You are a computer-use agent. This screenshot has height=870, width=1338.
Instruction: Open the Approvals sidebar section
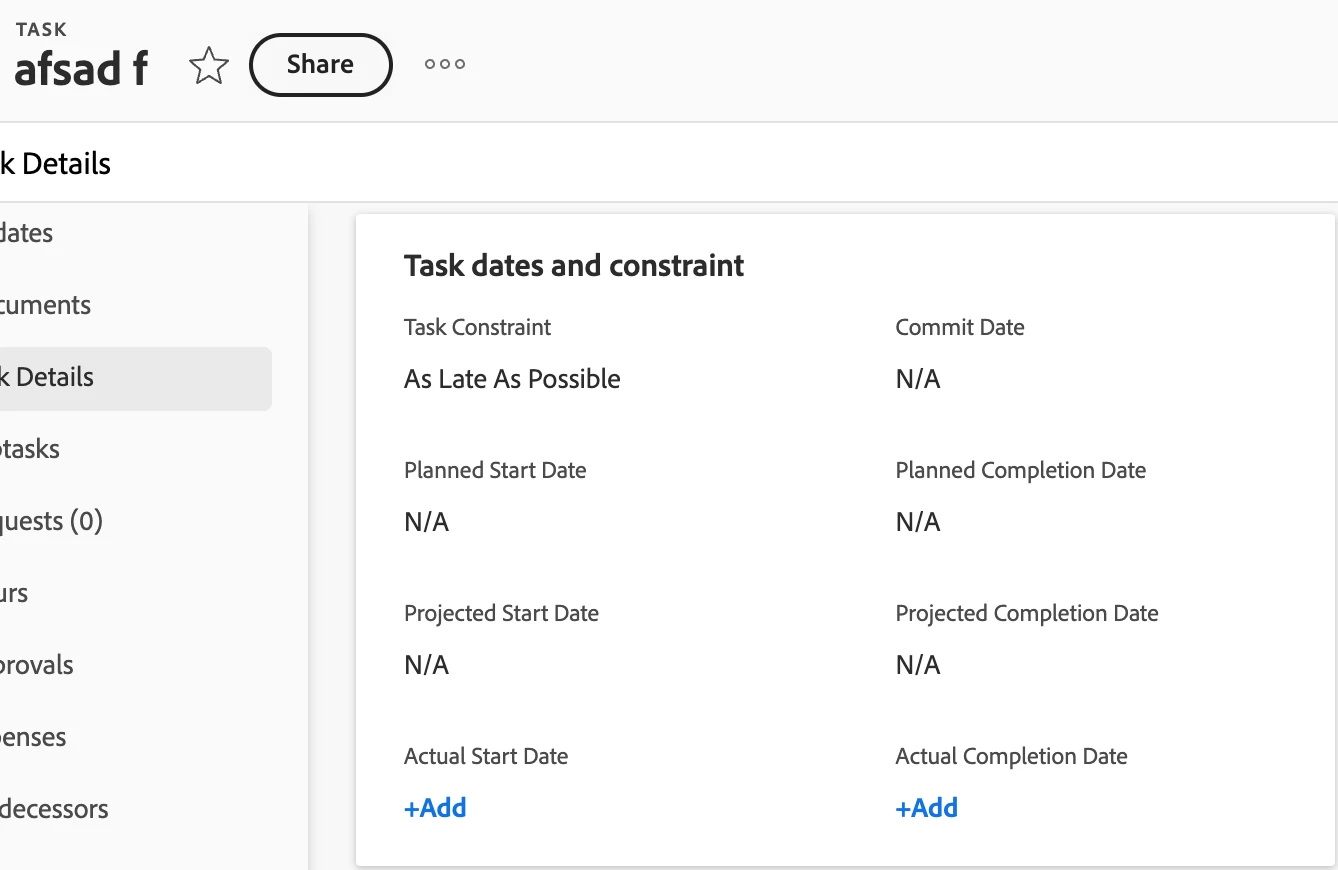click(37, 665)
